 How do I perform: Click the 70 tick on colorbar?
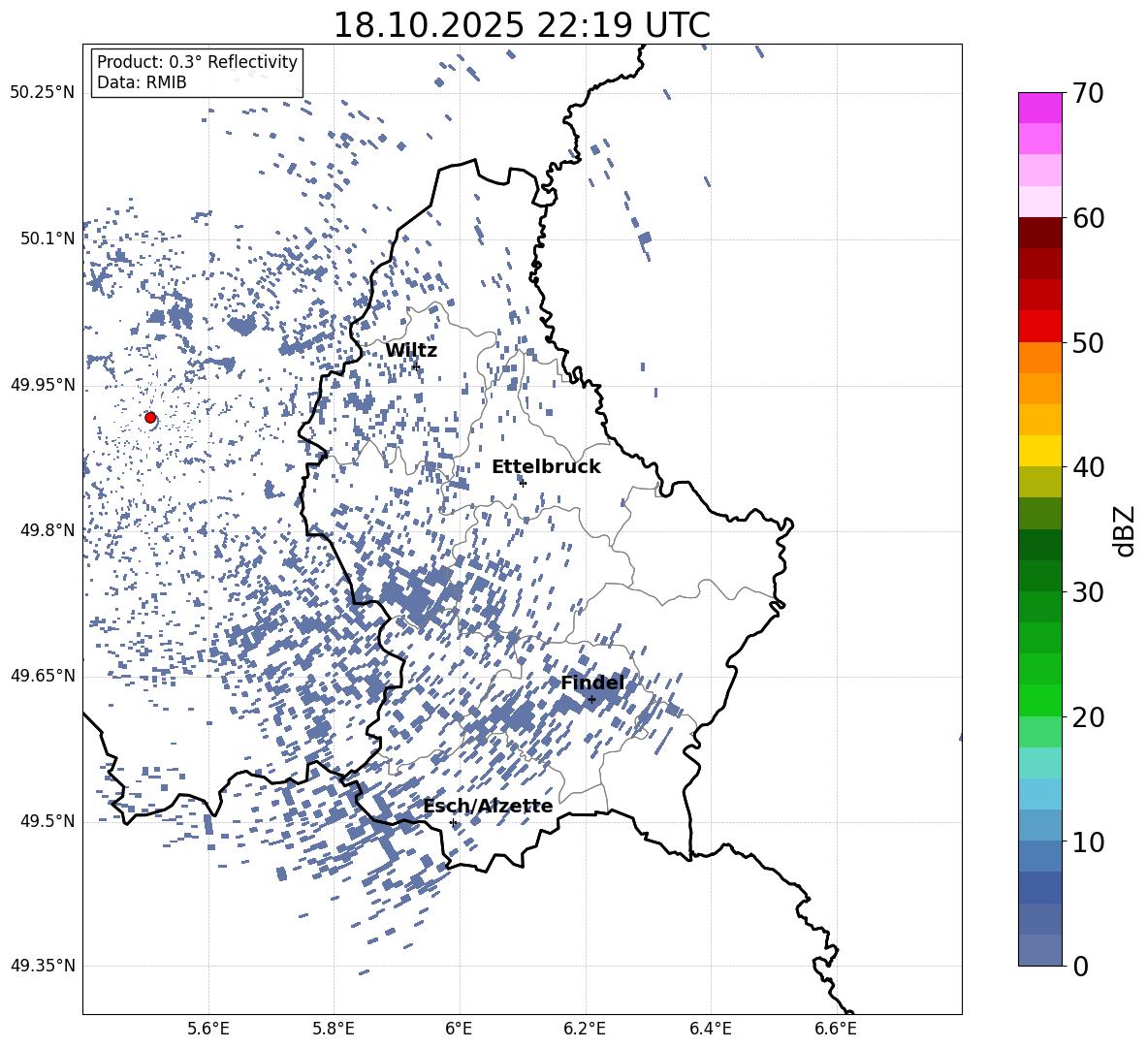[x=1088, y=93]
